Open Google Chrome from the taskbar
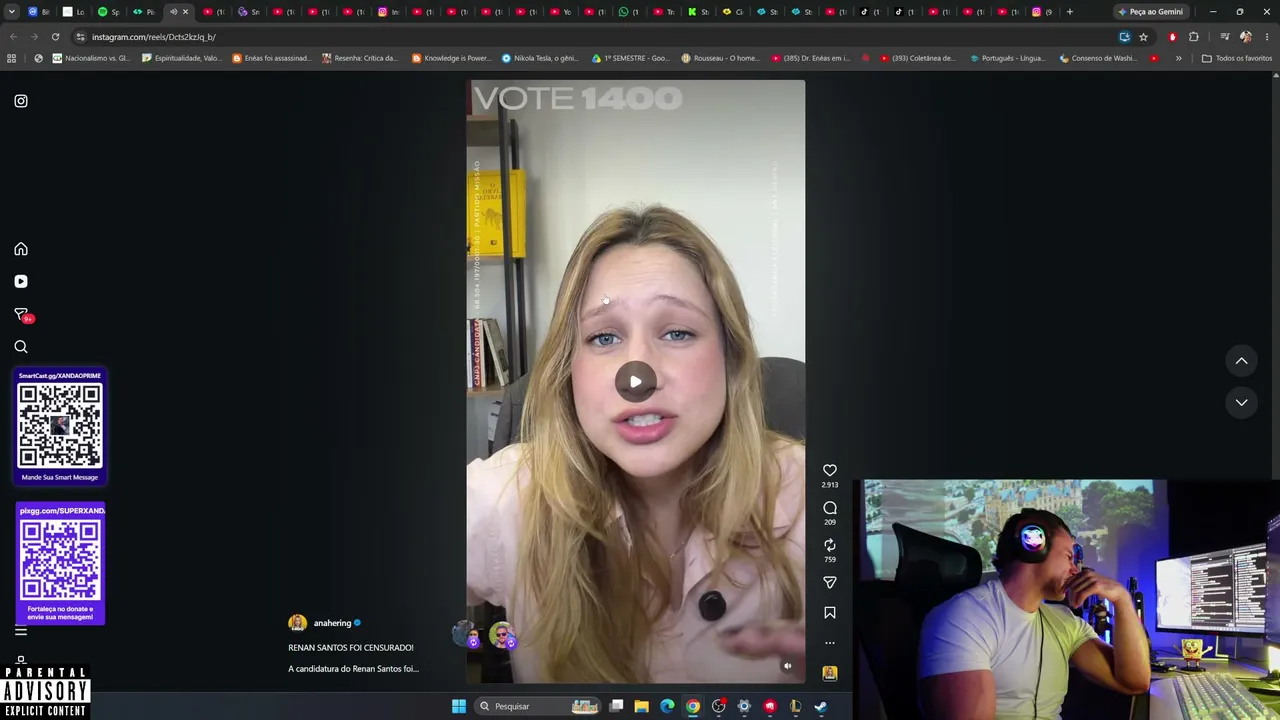The height and width of the screenshot is (720, 1280). pos(693,706)
